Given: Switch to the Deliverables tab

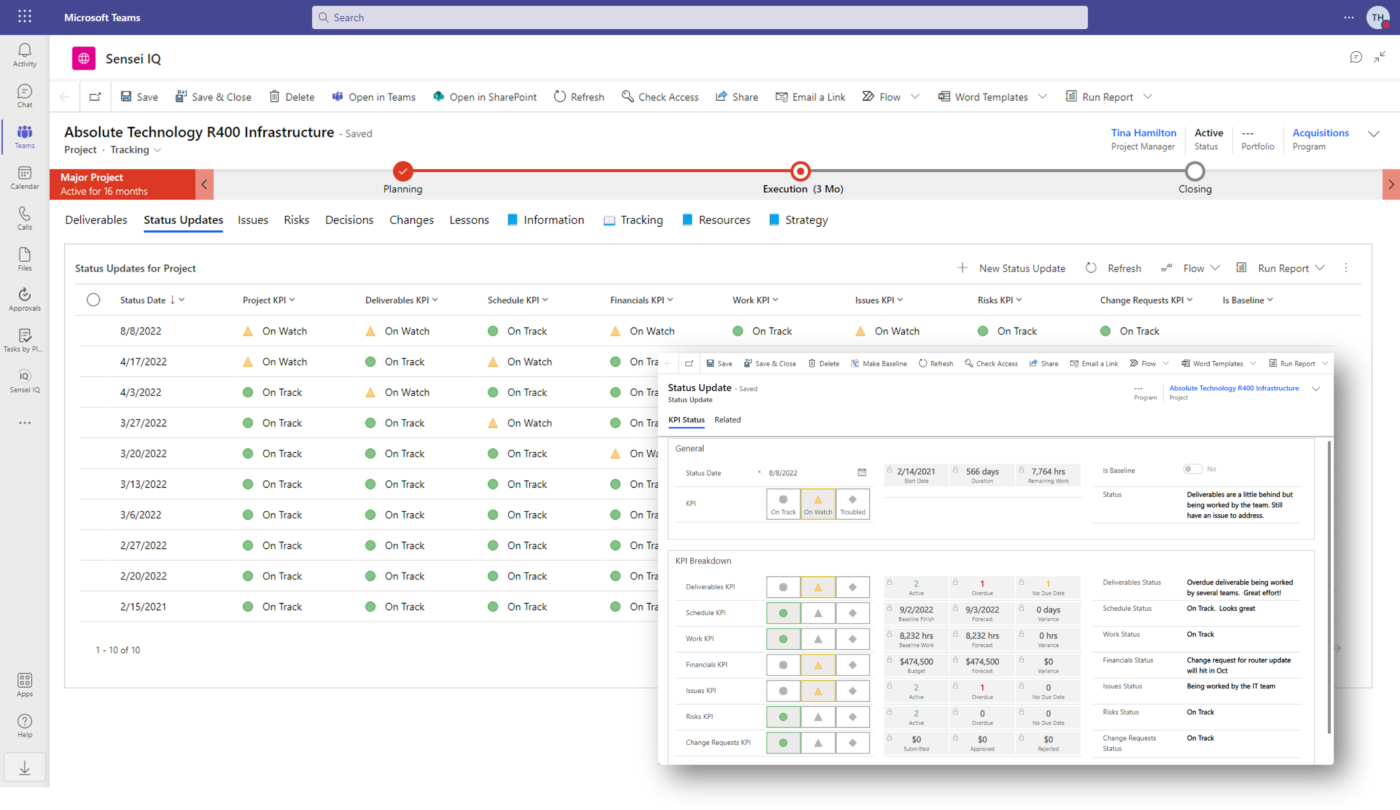Looking at the screenshot, I should [x=96, y=220].
